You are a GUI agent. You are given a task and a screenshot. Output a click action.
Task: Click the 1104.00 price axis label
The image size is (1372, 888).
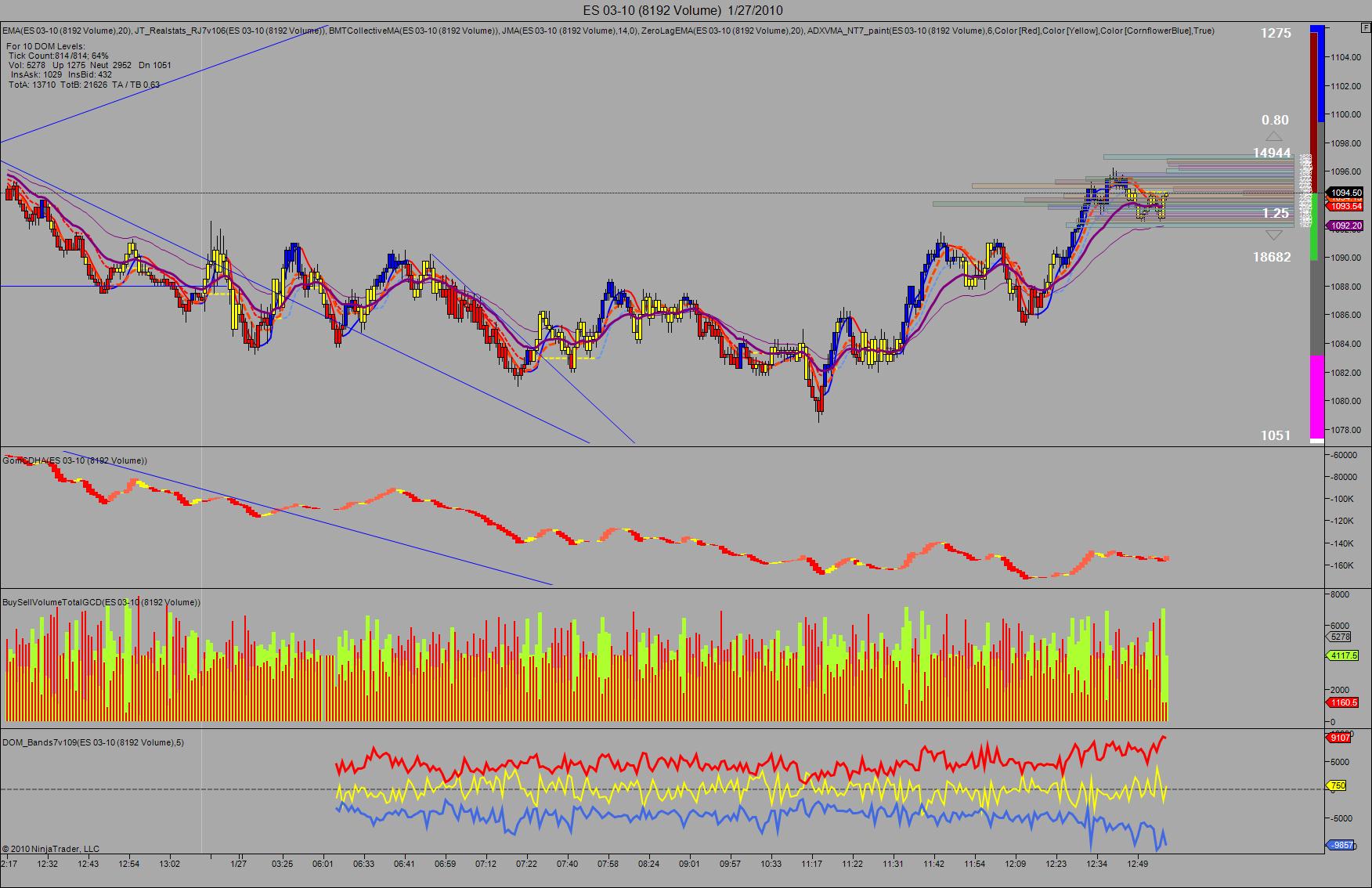tap(1345, 57)
